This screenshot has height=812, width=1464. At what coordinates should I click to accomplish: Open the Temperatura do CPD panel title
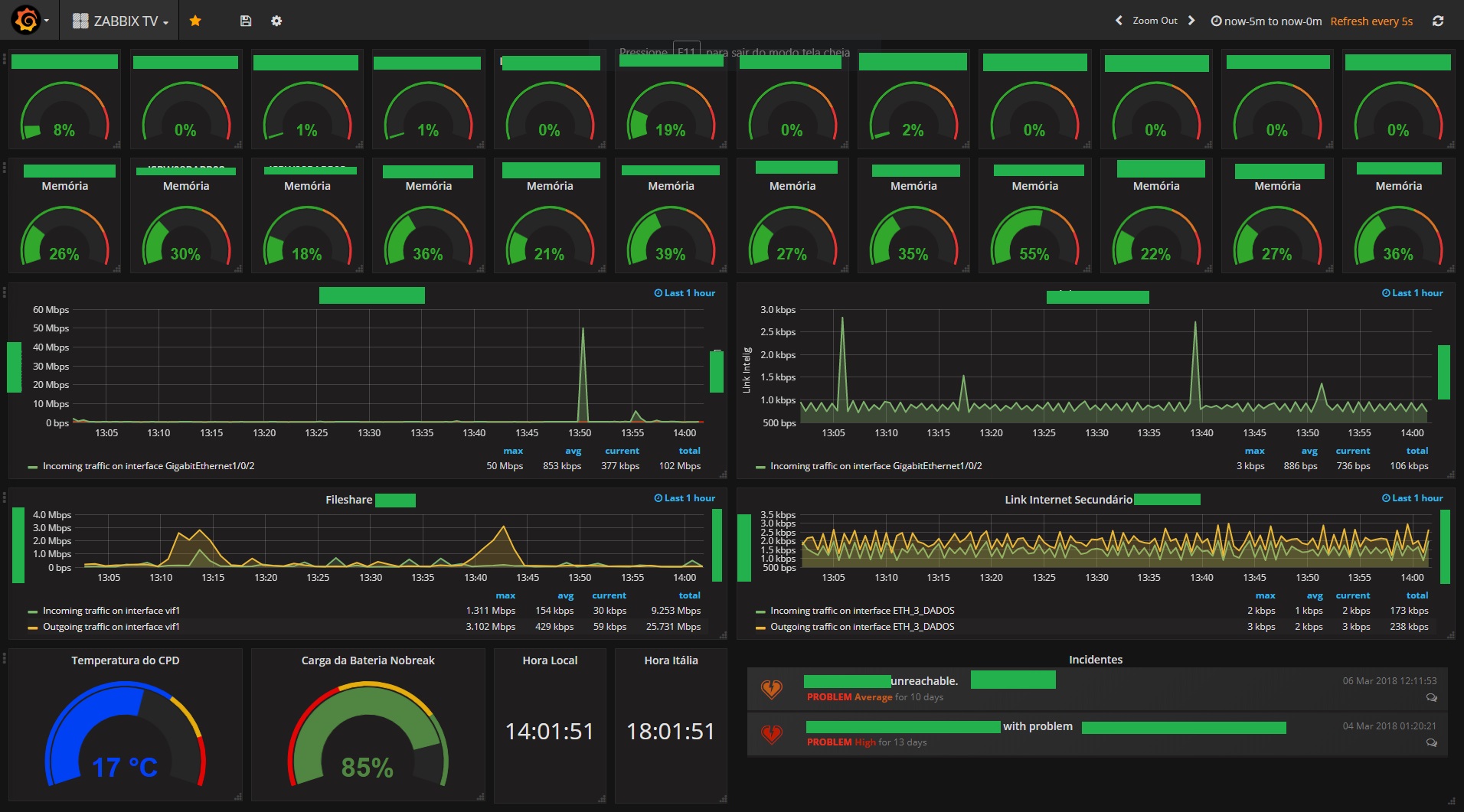click(126, 660)
